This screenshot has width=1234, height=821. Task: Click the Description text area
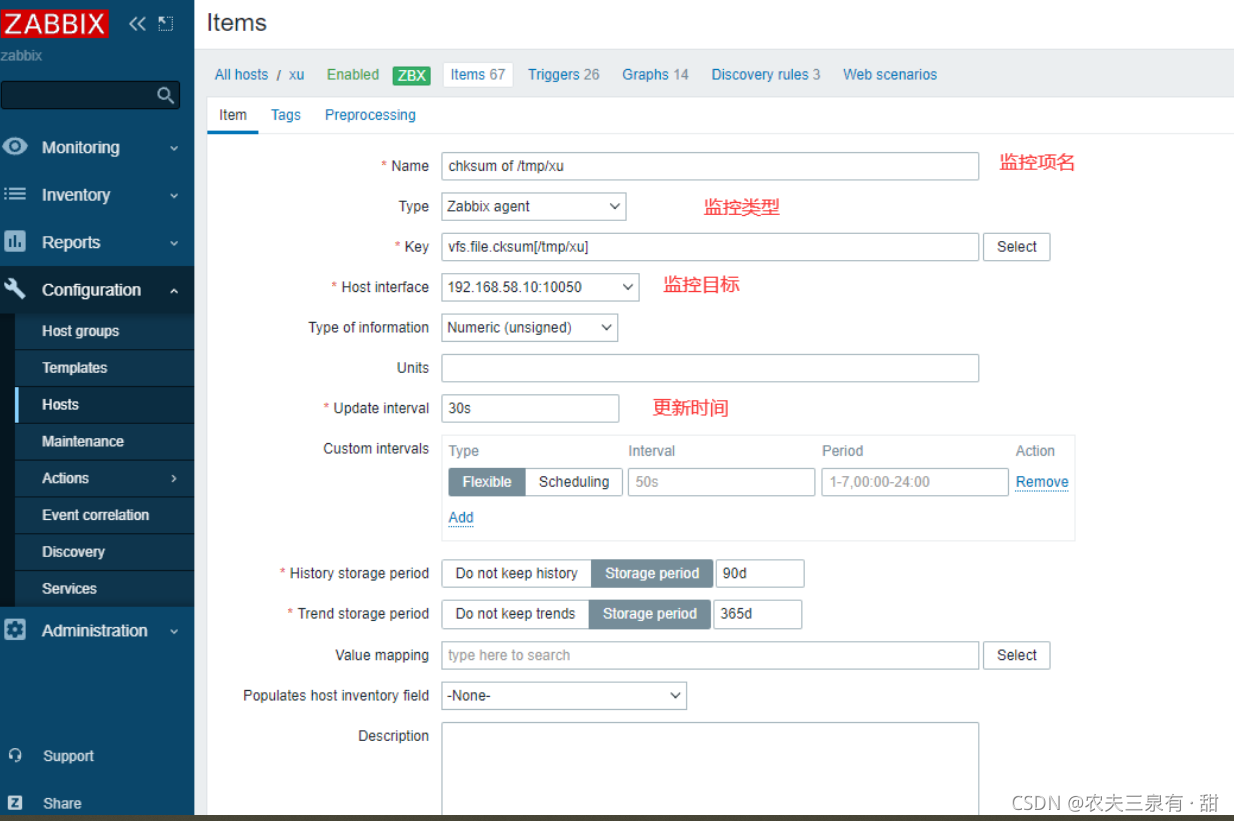710,768
